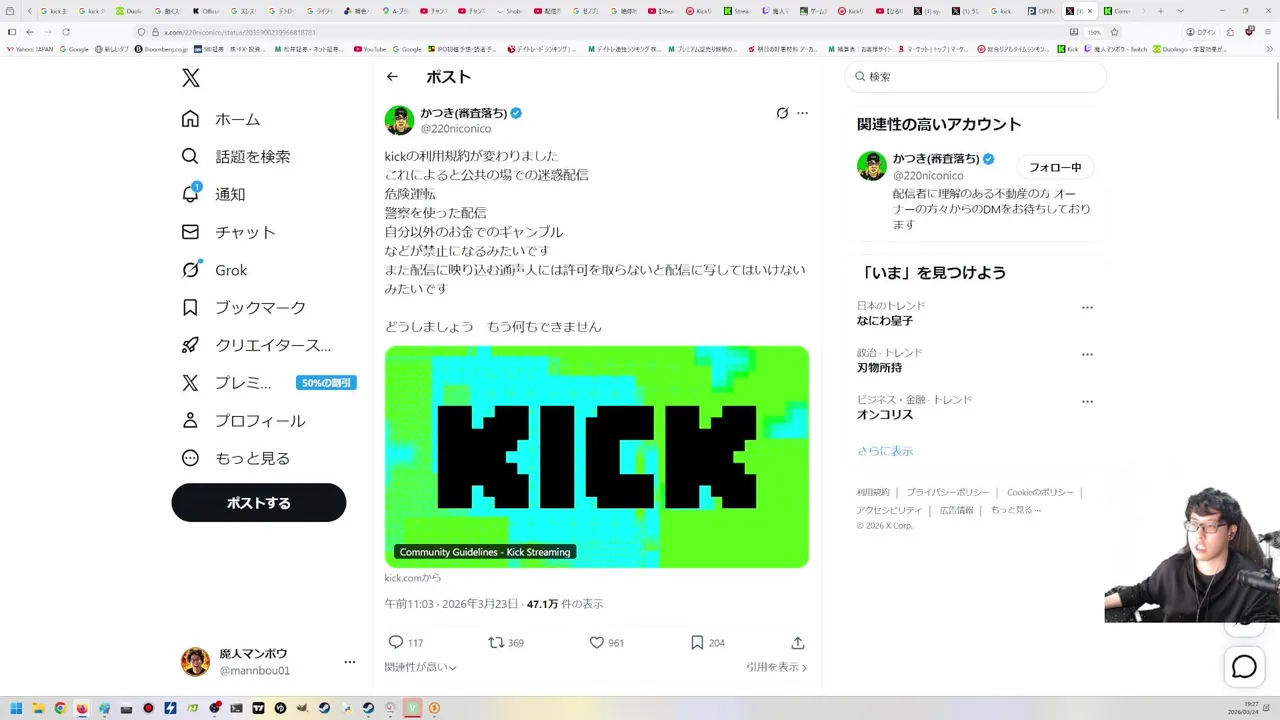This screenshot has width=1280, height=720.
Task: Open YouTube bookmark in bookmarks bar
Action: tap(369, 49)
